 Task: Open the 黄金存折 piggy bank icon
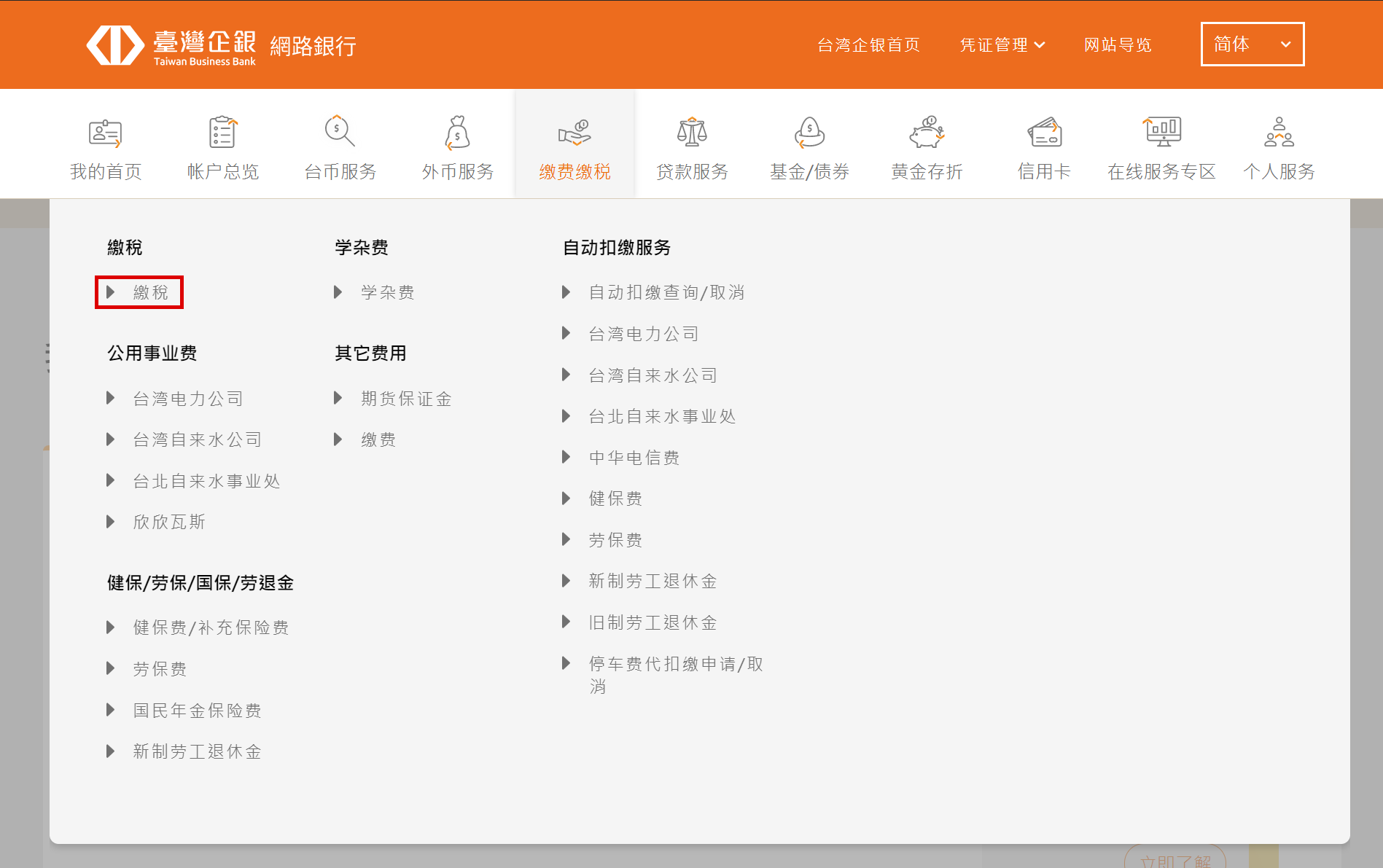(x=927, y=133)
